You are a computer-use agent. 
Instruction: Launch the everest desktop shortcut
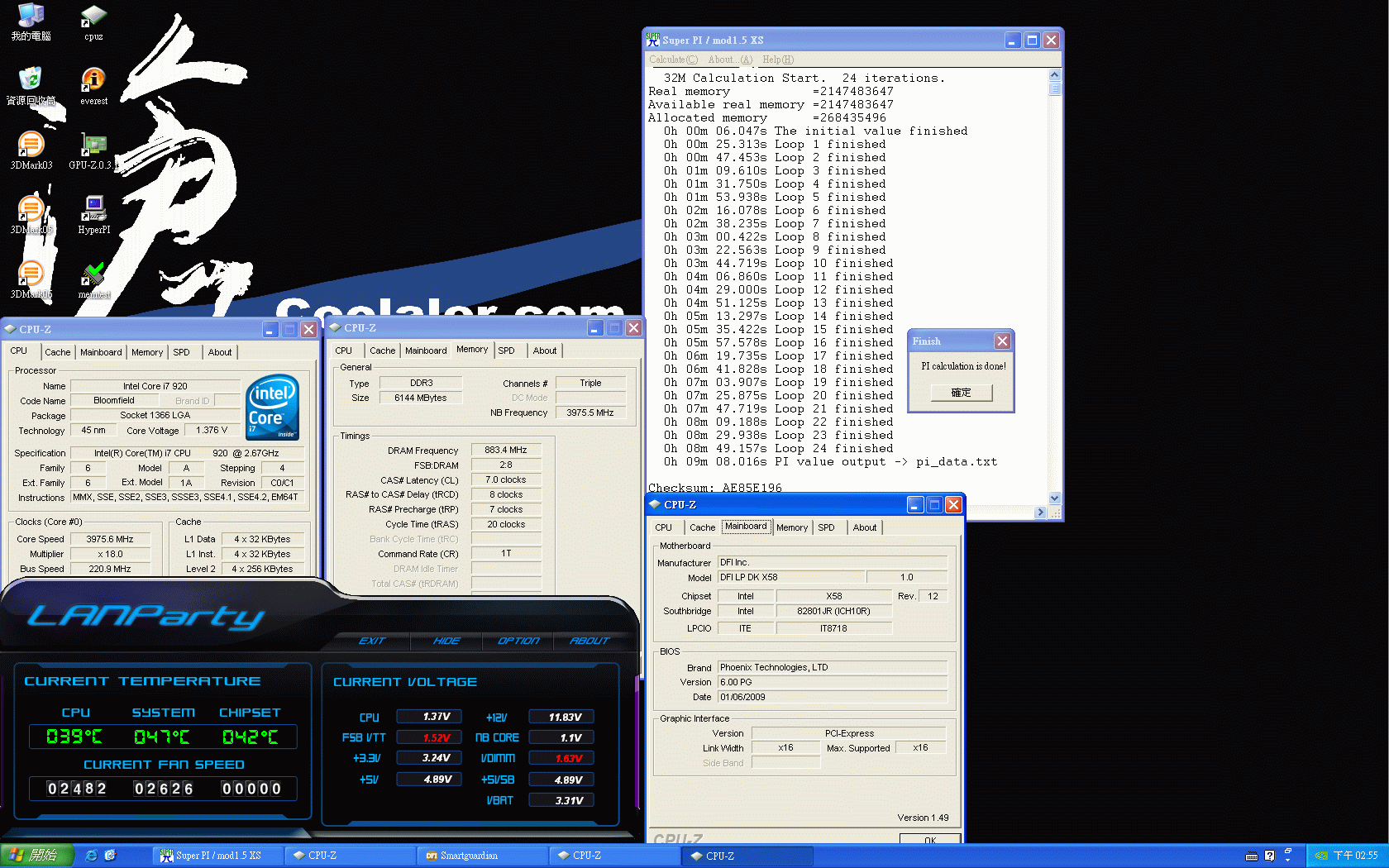93,87
